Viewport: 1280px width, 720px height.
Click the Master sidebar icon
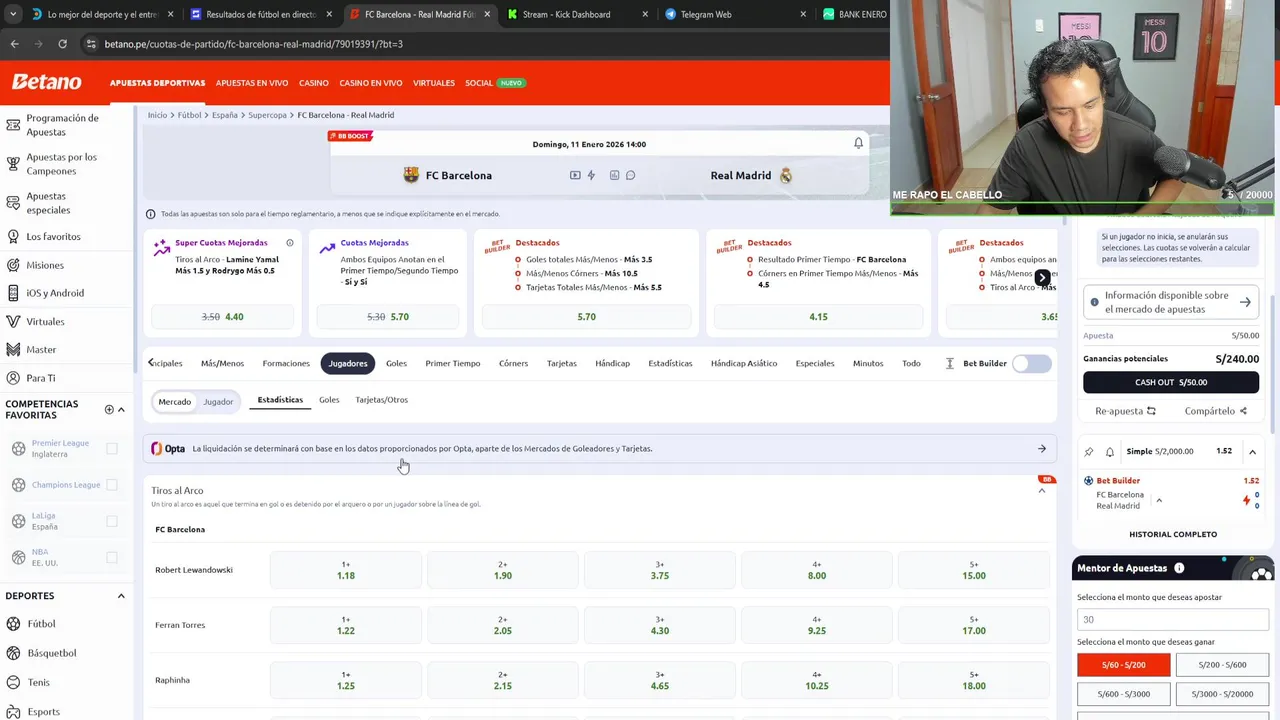pos(13,350)
